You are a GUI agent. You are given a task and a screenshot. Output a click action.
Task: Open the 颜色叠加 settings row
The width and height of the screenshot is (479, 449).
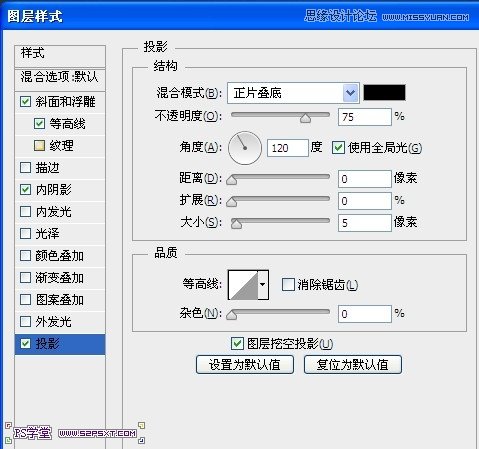(59, 256)
